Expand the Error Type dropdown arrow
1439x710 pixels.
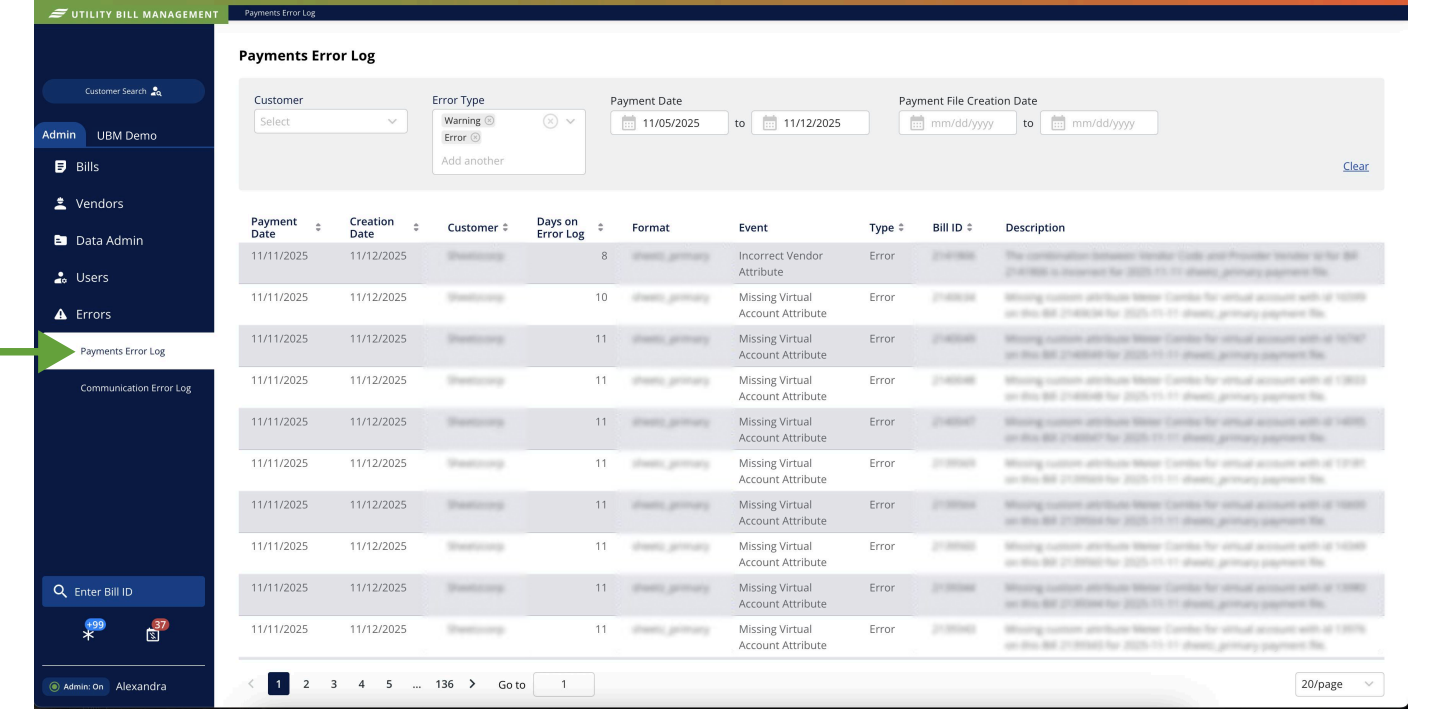click(571, 121)
